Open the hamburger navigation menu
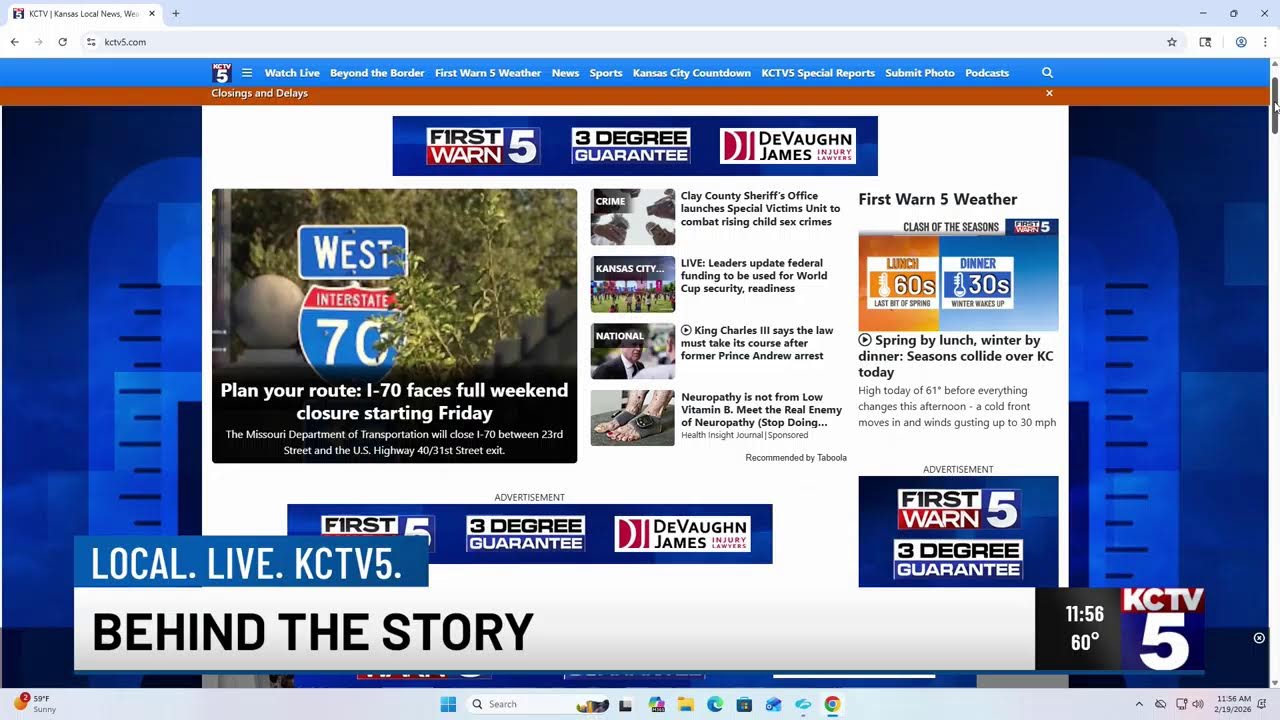 [x=247, y=73]
